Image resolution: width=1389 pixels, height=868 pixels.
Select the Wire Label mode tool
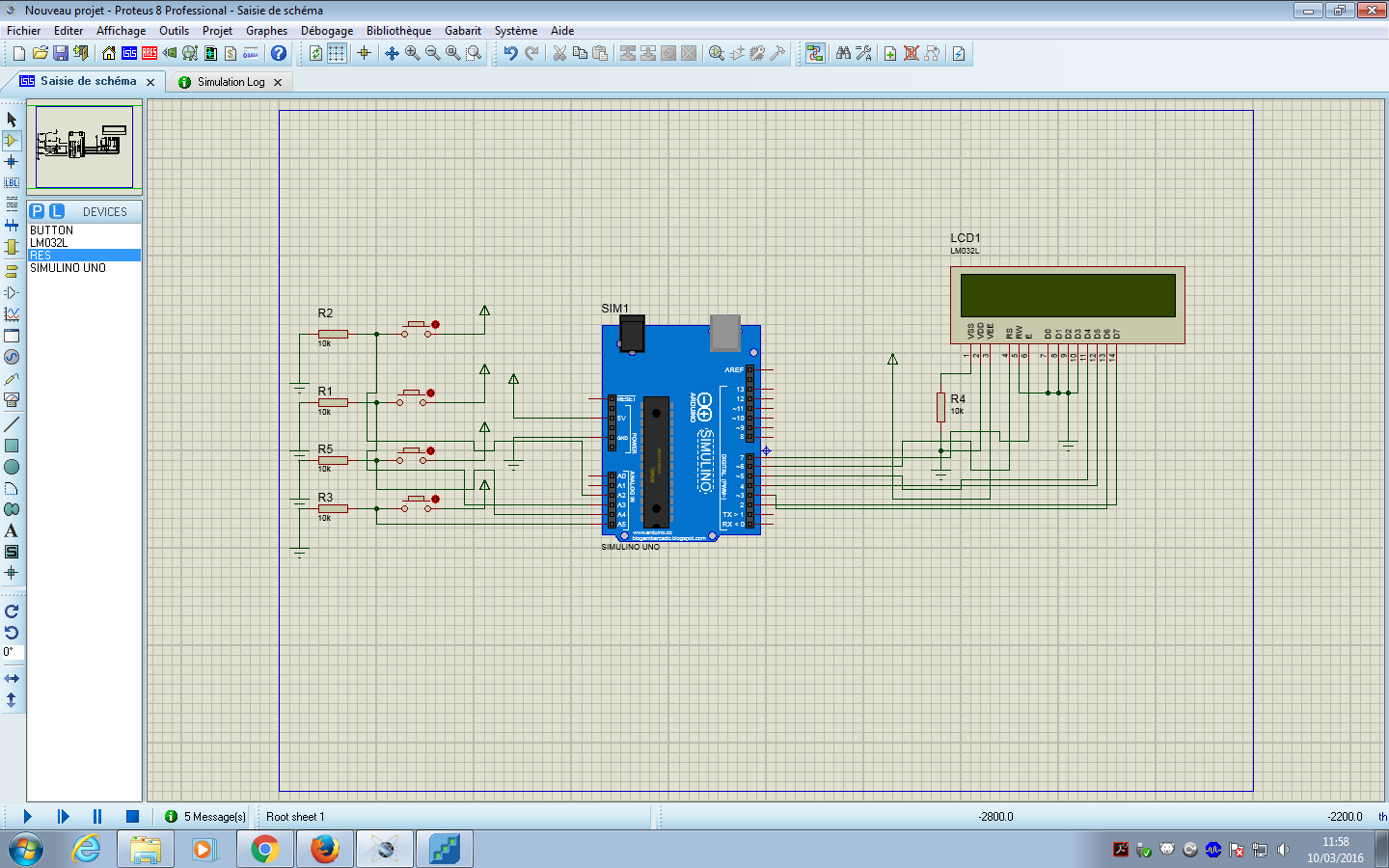[11, 182]
